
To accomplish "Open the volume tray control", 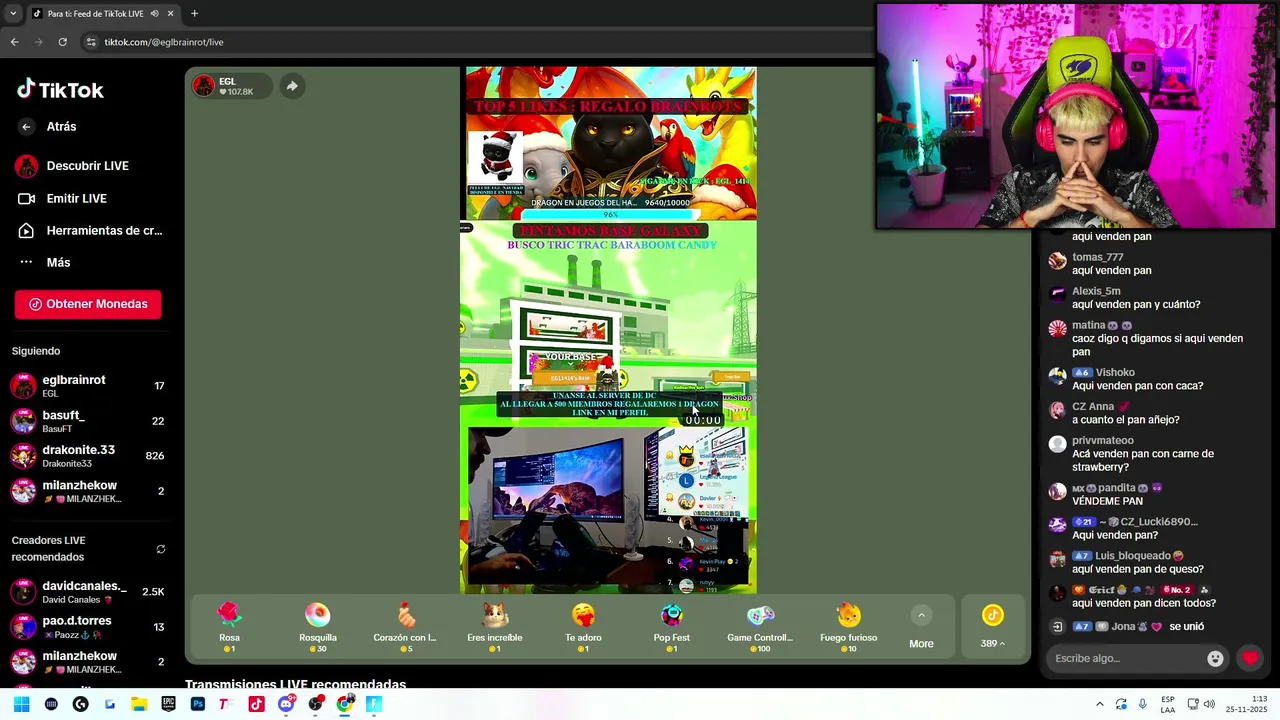I will (1210, 704).
